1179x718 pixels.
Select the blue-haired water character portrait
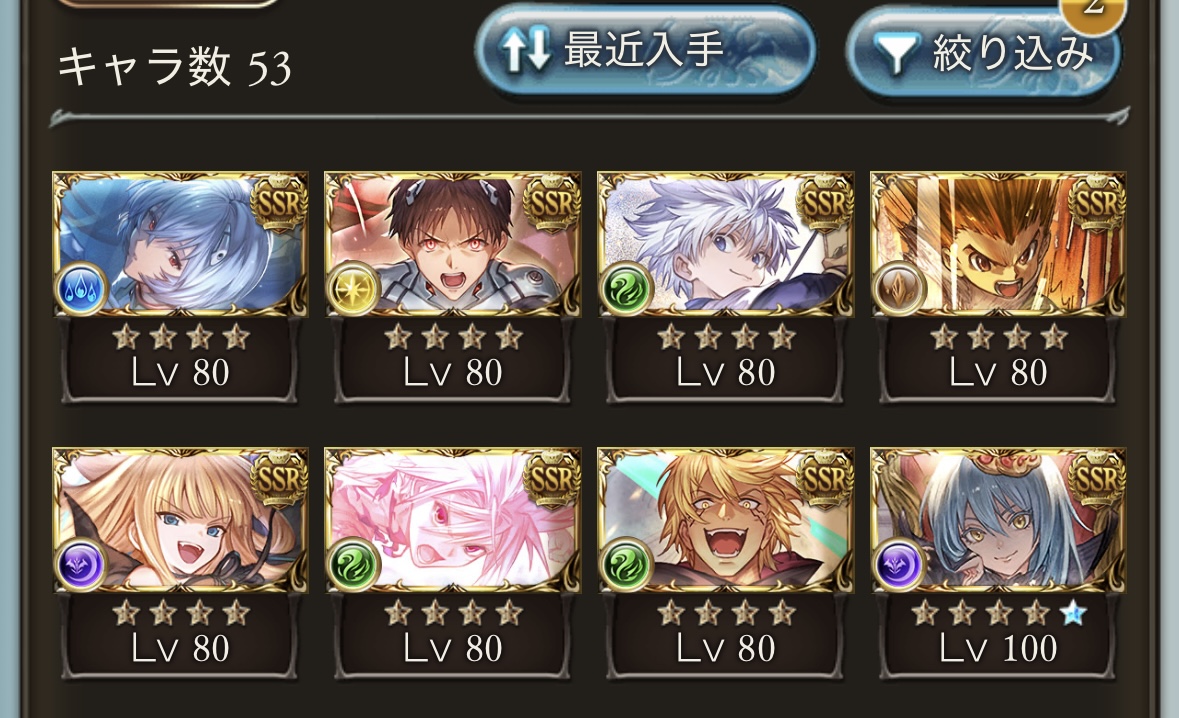180,244
